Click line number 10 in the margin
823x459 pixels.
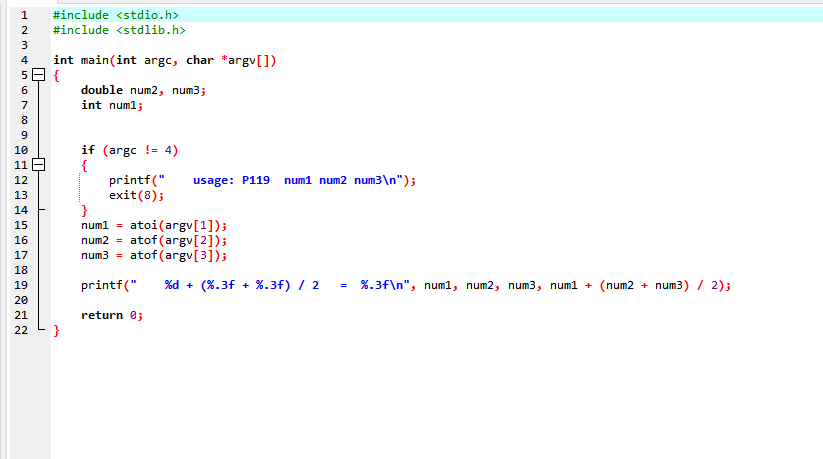21,150
